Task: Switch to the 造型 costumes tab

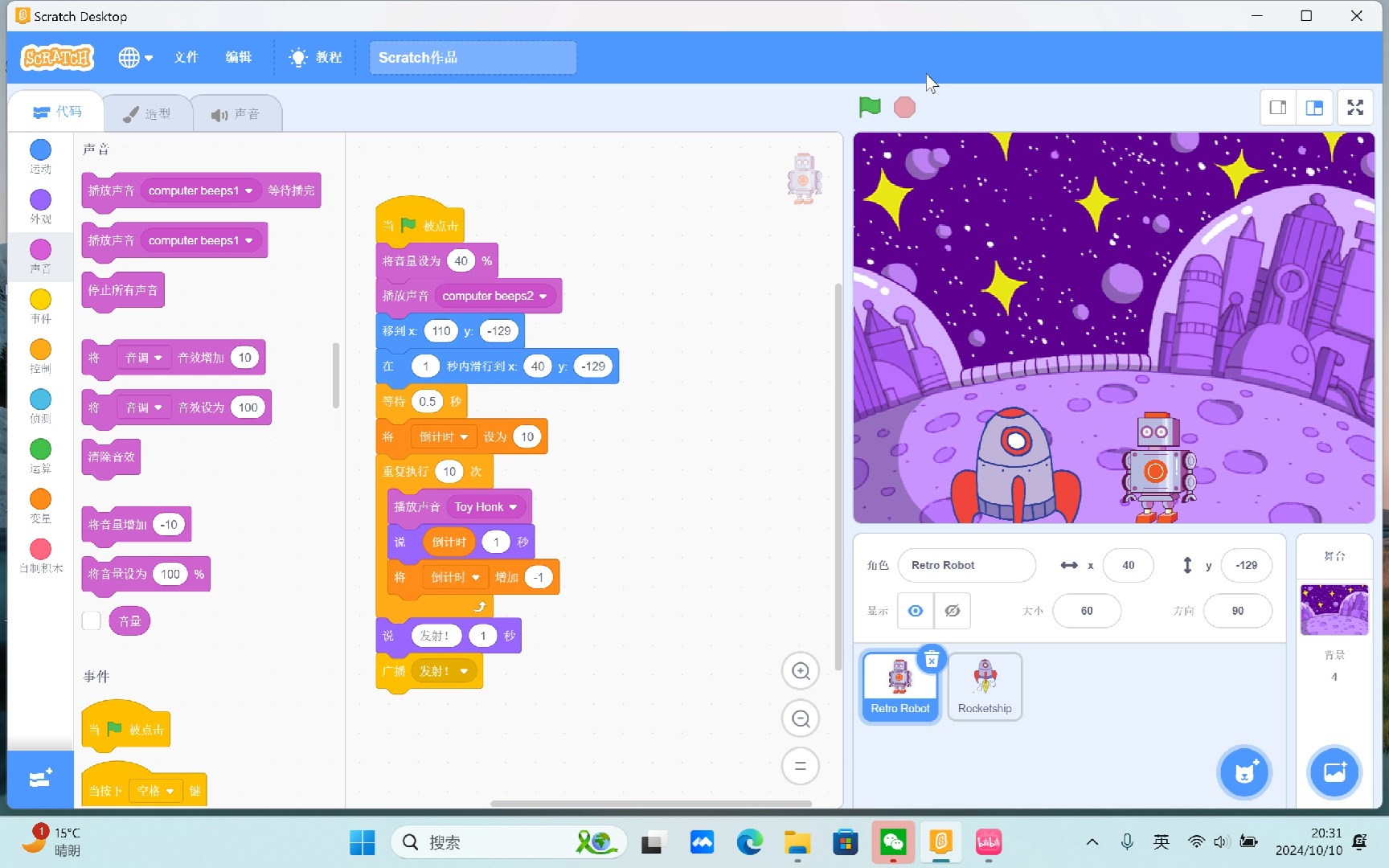Action: coord(148,114)
